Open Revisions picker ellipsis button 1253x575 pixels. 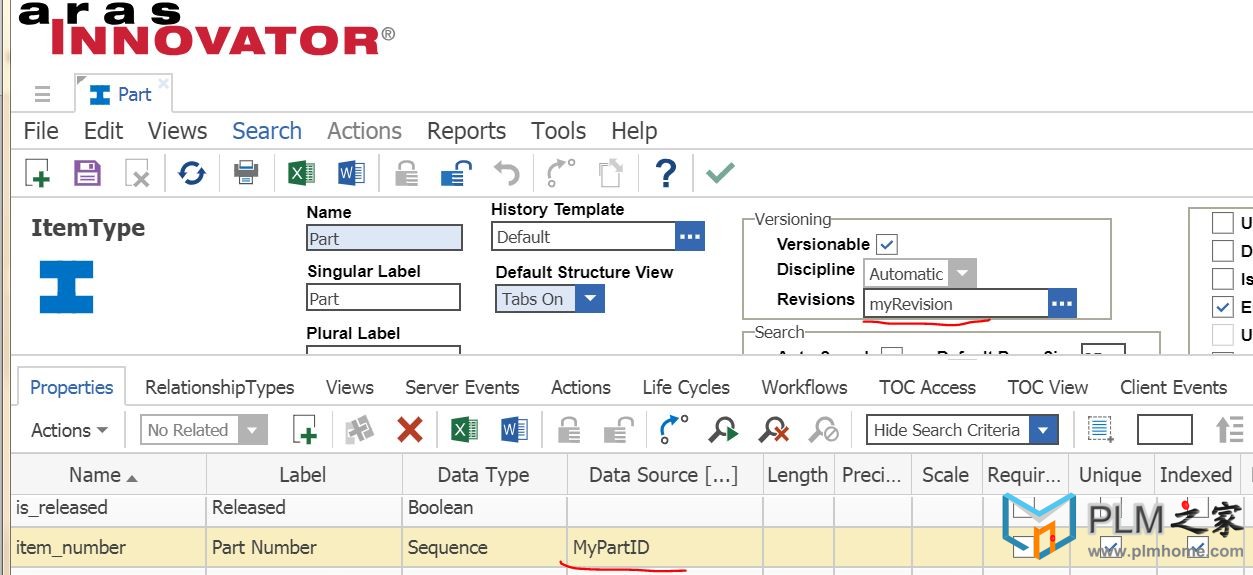tap(1062, 303)
